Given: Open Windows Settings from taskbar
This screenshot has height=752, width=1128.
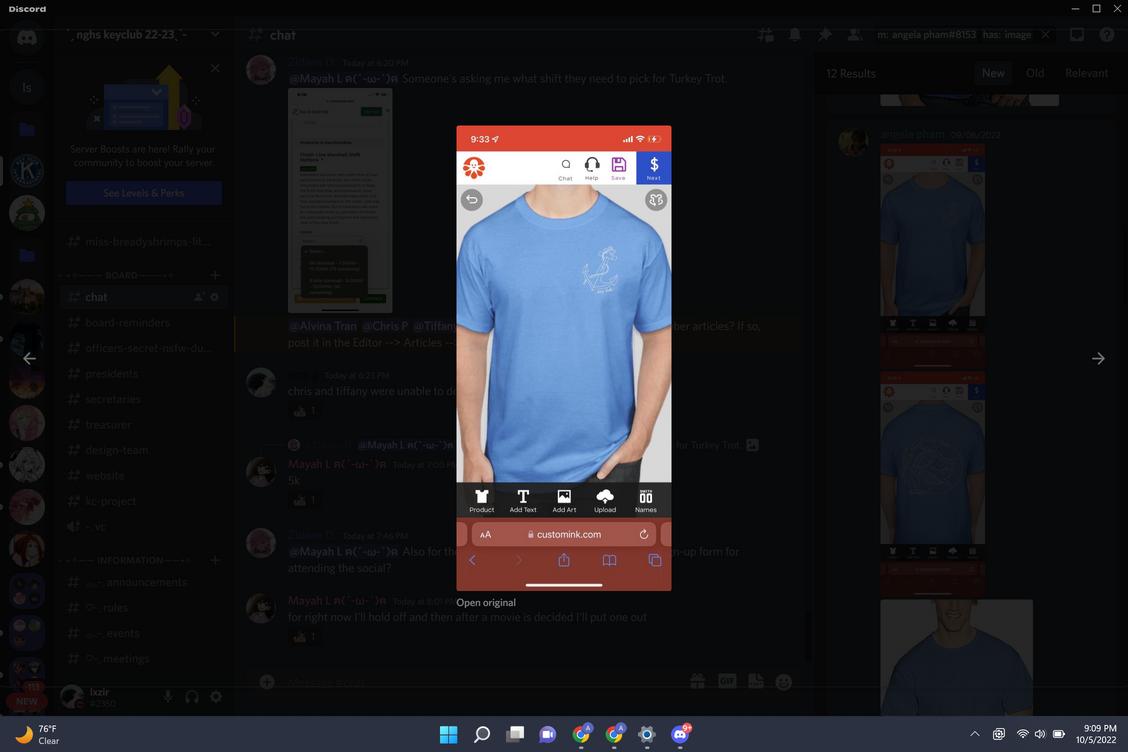Looking at the screenshot, I should (647, 734).
